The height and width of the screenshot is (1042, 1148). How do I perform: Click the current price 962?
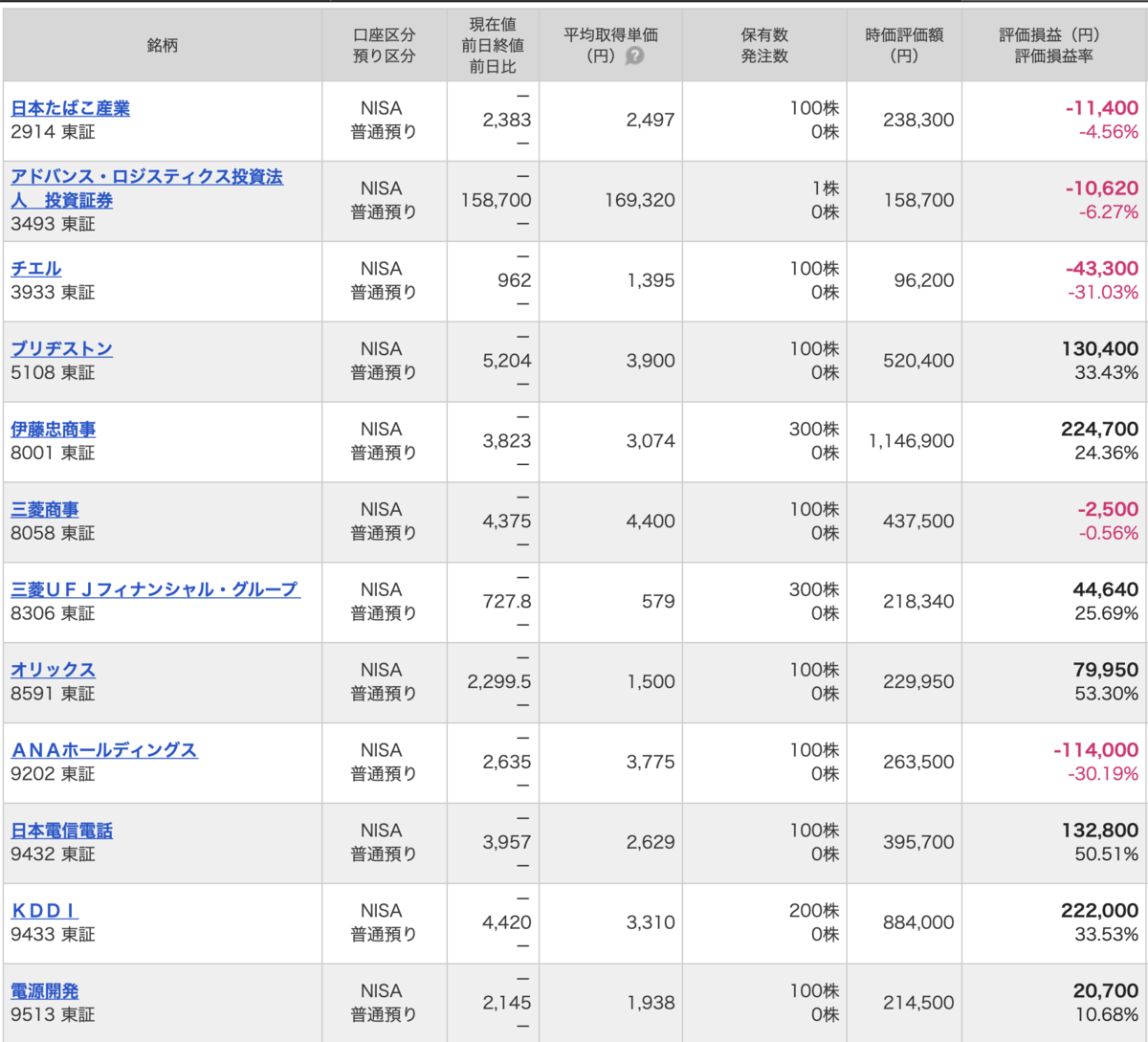(x=514, y=280)
